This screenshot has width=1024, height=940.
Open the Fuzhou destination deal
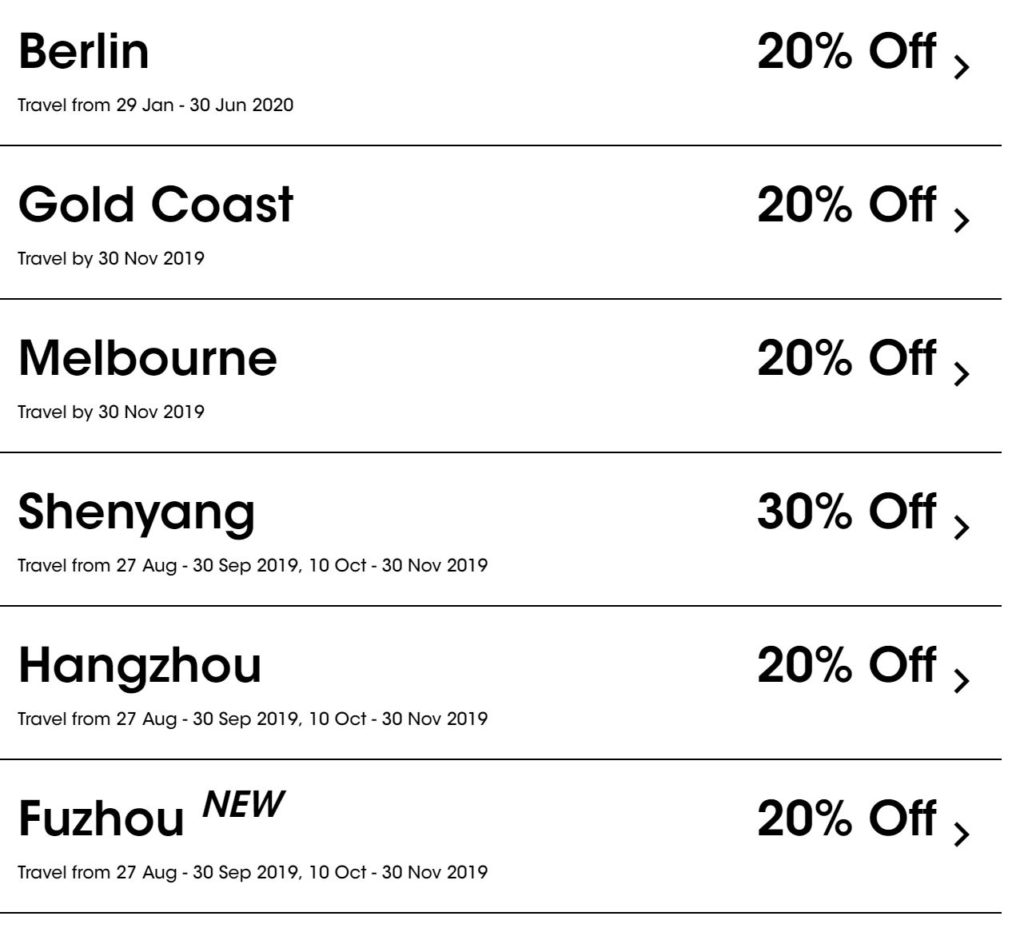tap(101, 820)
